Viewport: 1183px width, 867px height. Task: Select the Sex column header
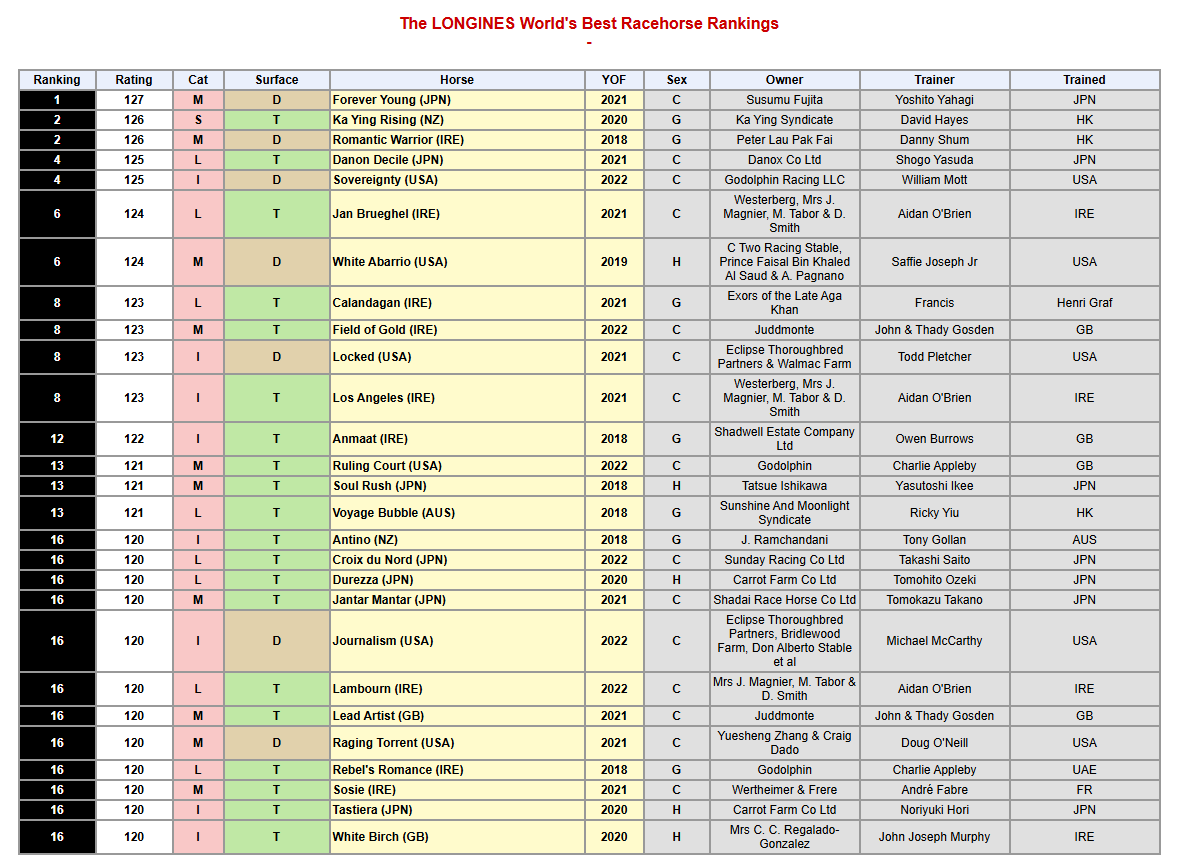[x=677, y=80]
